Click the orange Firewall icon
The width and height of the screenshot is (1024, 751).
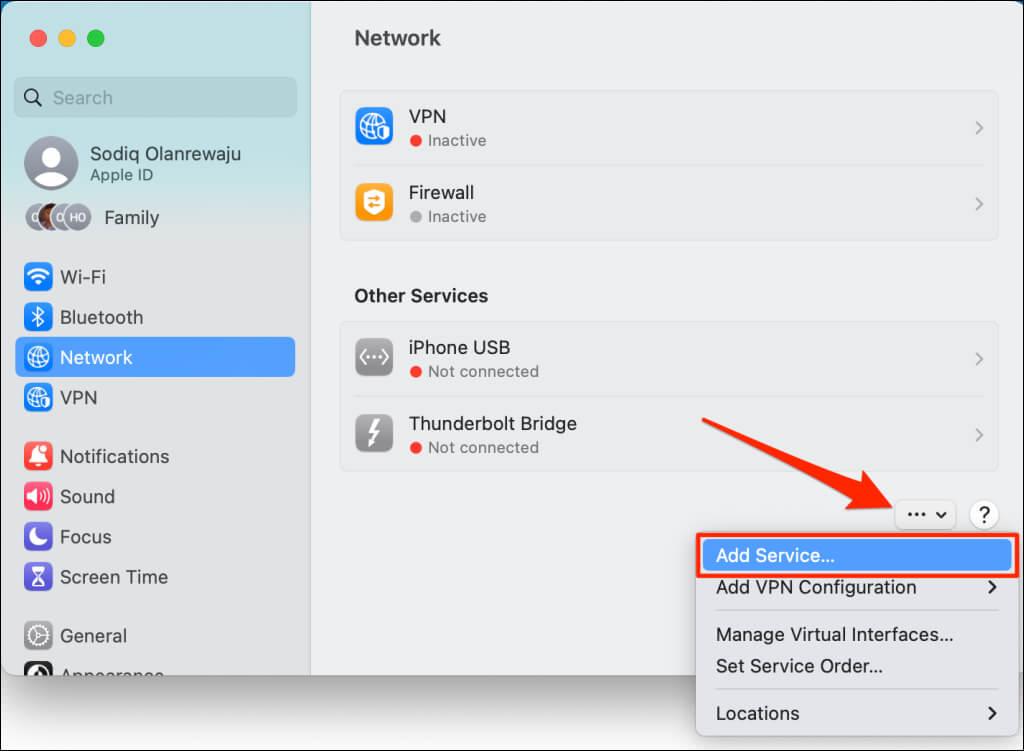[x=374, y=202]
